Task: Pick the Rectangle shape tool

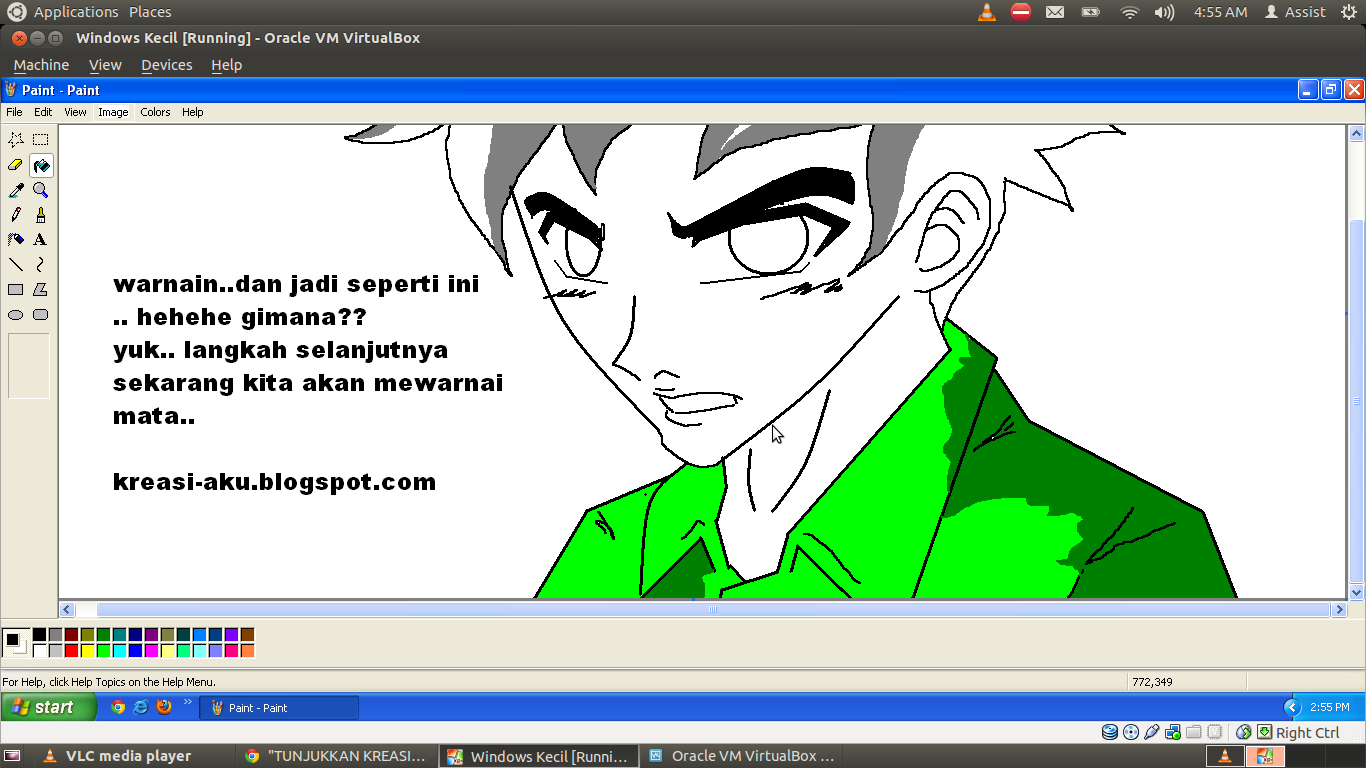Action: coord(16,290)
